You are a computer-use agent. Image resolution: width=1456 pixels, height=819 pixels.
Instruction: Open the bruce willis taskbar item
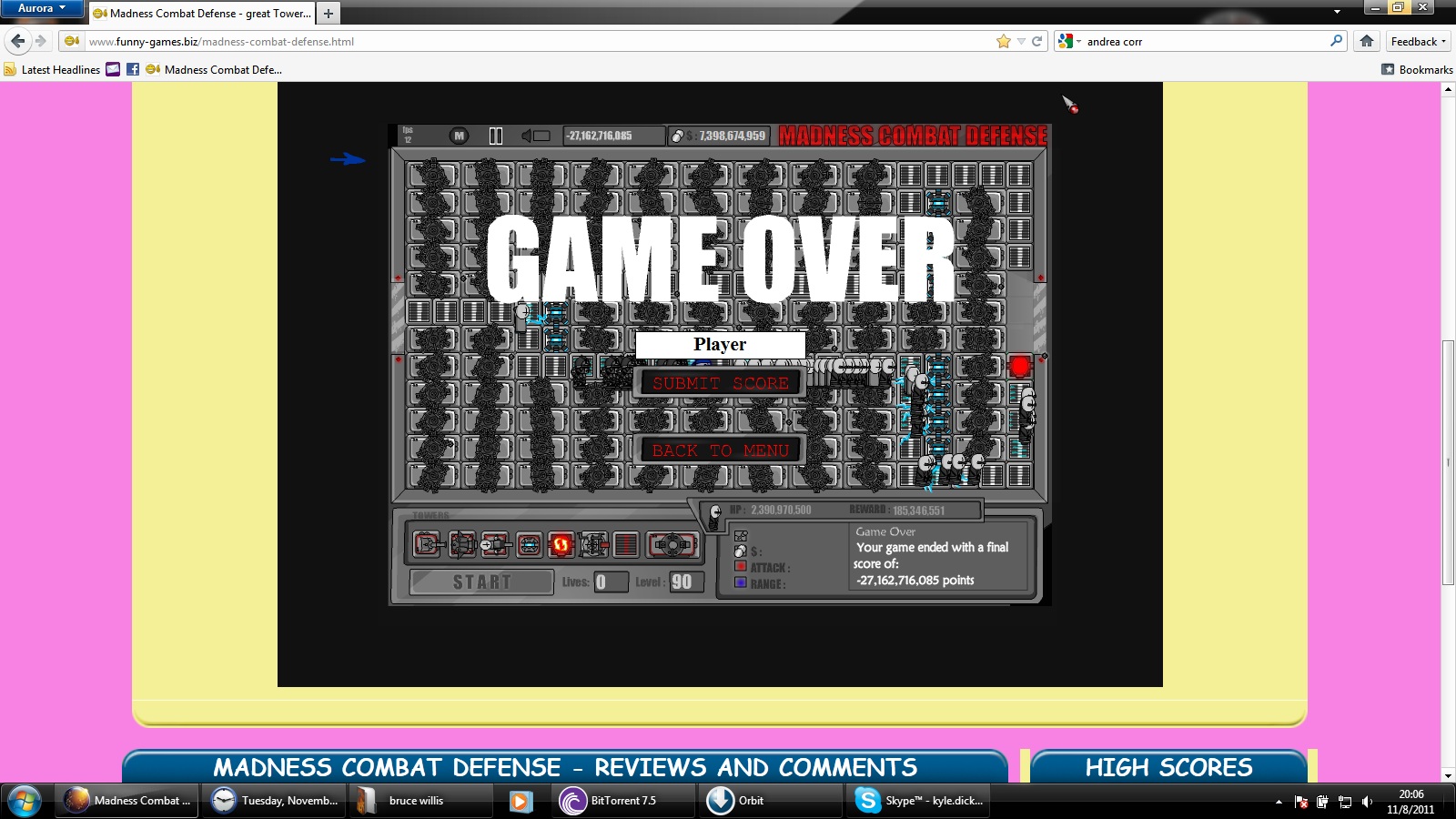(421, 801)
